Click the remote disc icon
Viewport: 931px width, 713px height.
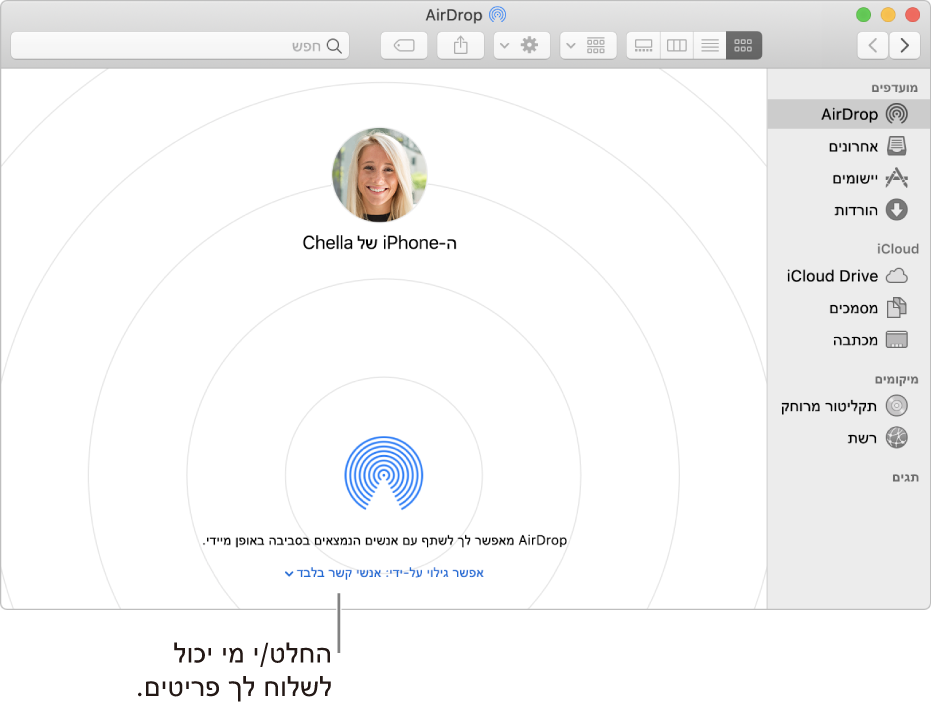pos(897,406)
